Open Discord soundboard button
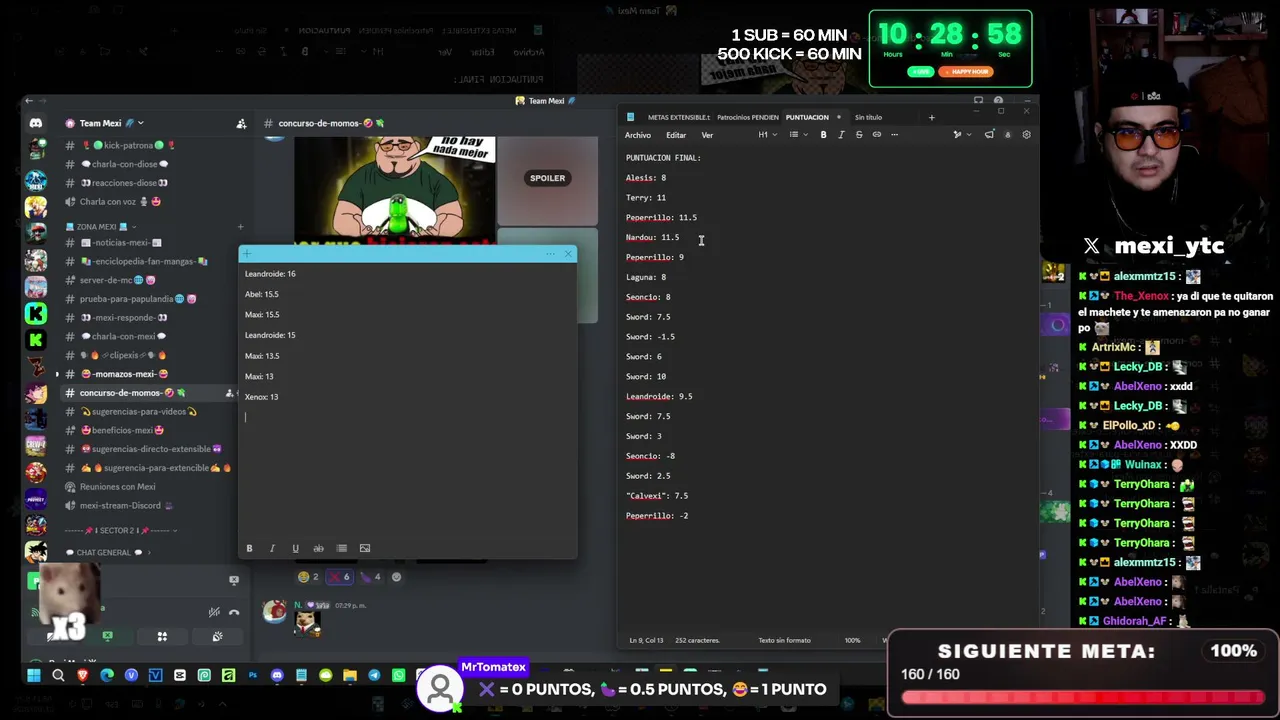The height and width of the screenshot is (720, 1280). pyautogui.click(x=217, y=636)
